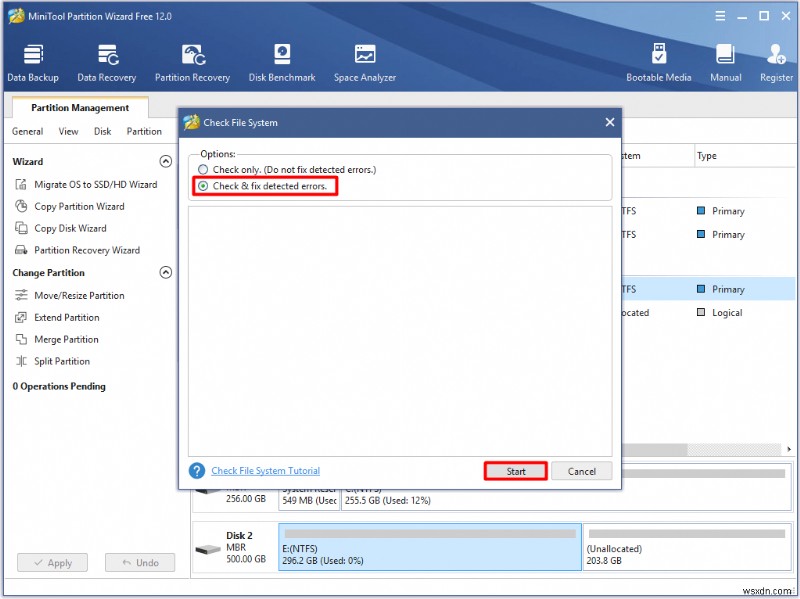The image size is (800, 599).
Task: Open the Disk menu
Action: point(104,131)
